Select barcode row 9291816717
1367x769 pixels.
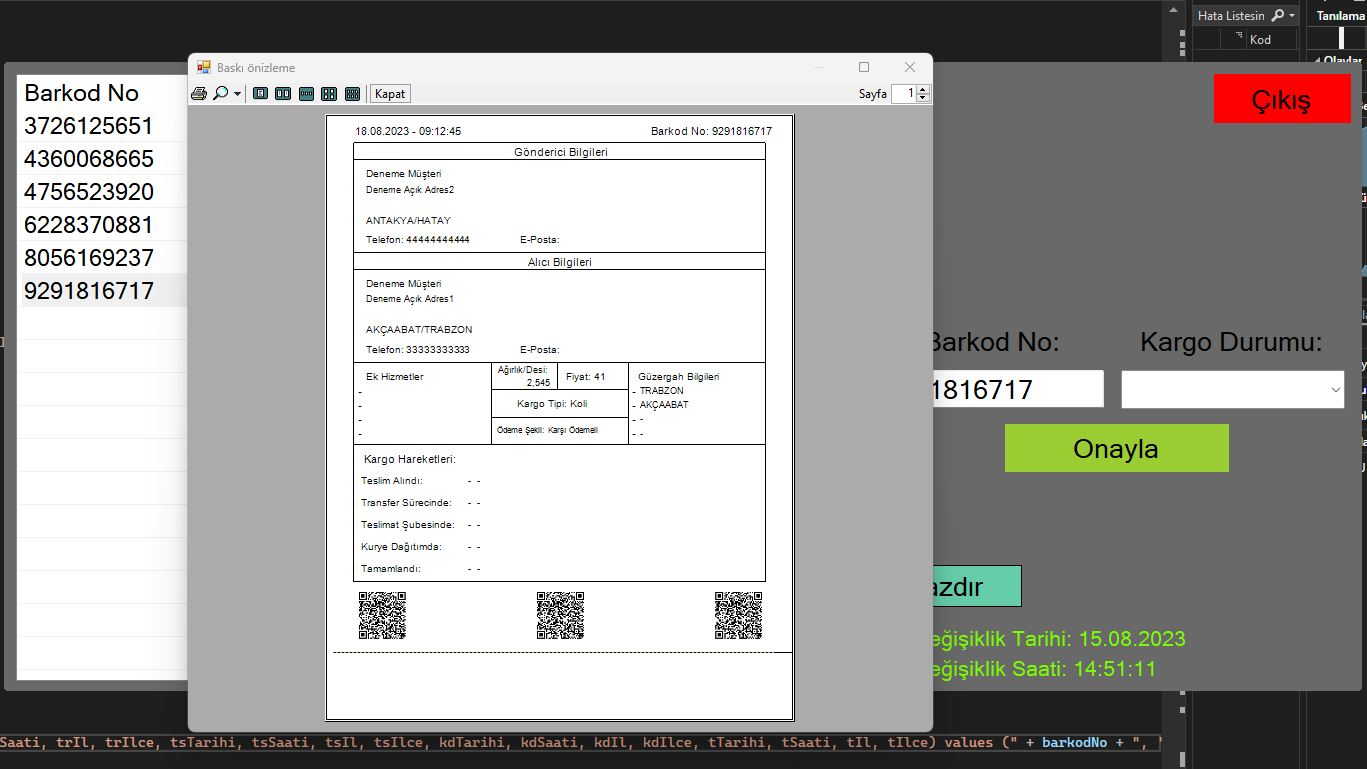88,289
